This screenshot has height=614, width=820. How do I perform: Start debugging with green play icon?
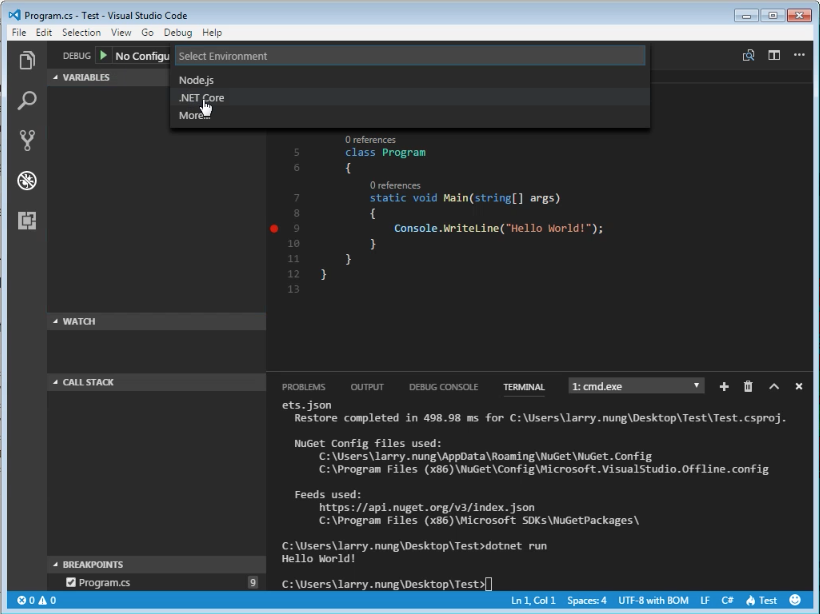click(x=104, y=55)
